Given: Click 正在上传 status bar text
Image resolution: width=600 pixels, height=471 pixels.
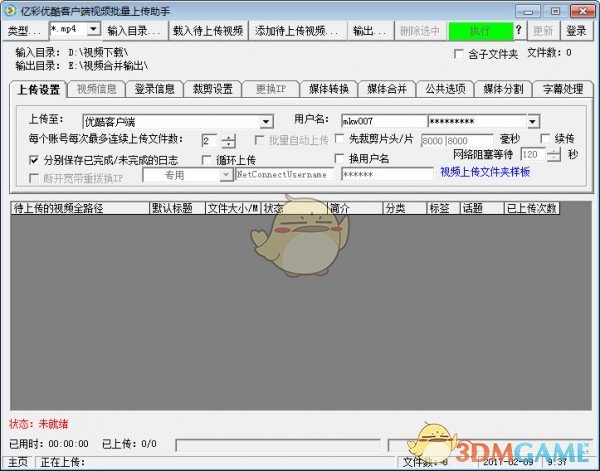Looking at the screenshot, I should point(63,463).
